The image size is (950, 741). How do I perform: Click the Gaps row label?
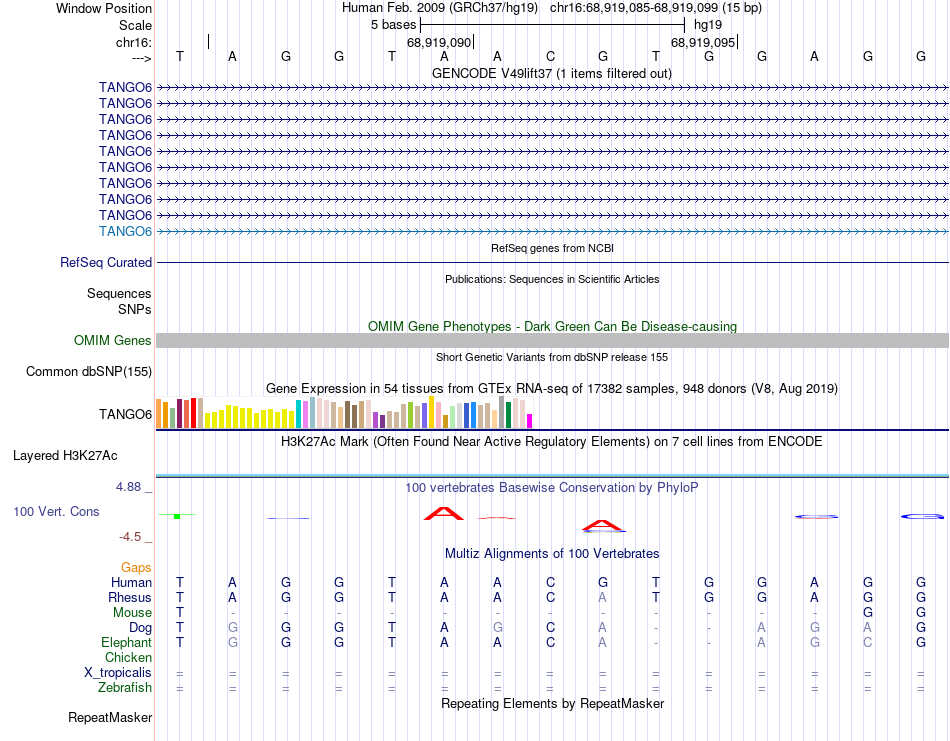(x=136, y=568)
